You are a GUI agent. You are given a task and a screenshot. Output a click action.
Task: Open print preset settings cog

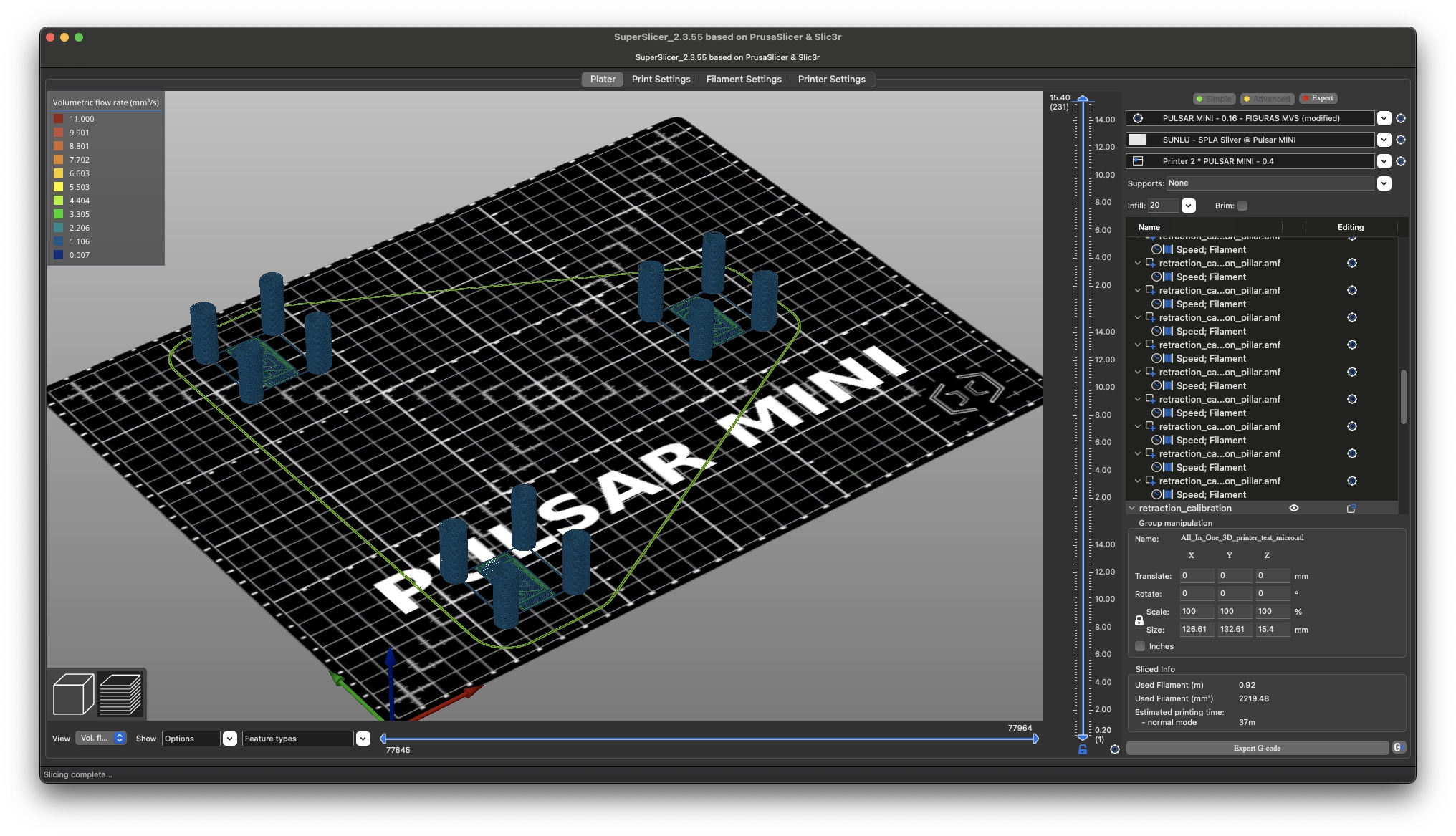(x=1401, y=118)
